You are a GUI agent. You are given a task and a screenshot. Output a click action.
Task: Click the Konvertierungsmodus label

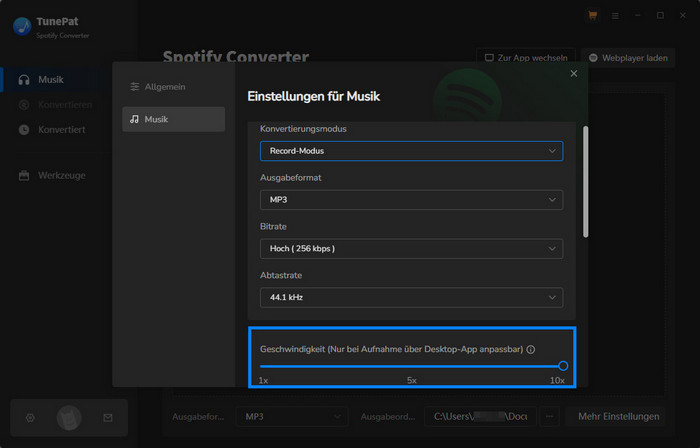(x=303, y=129)
